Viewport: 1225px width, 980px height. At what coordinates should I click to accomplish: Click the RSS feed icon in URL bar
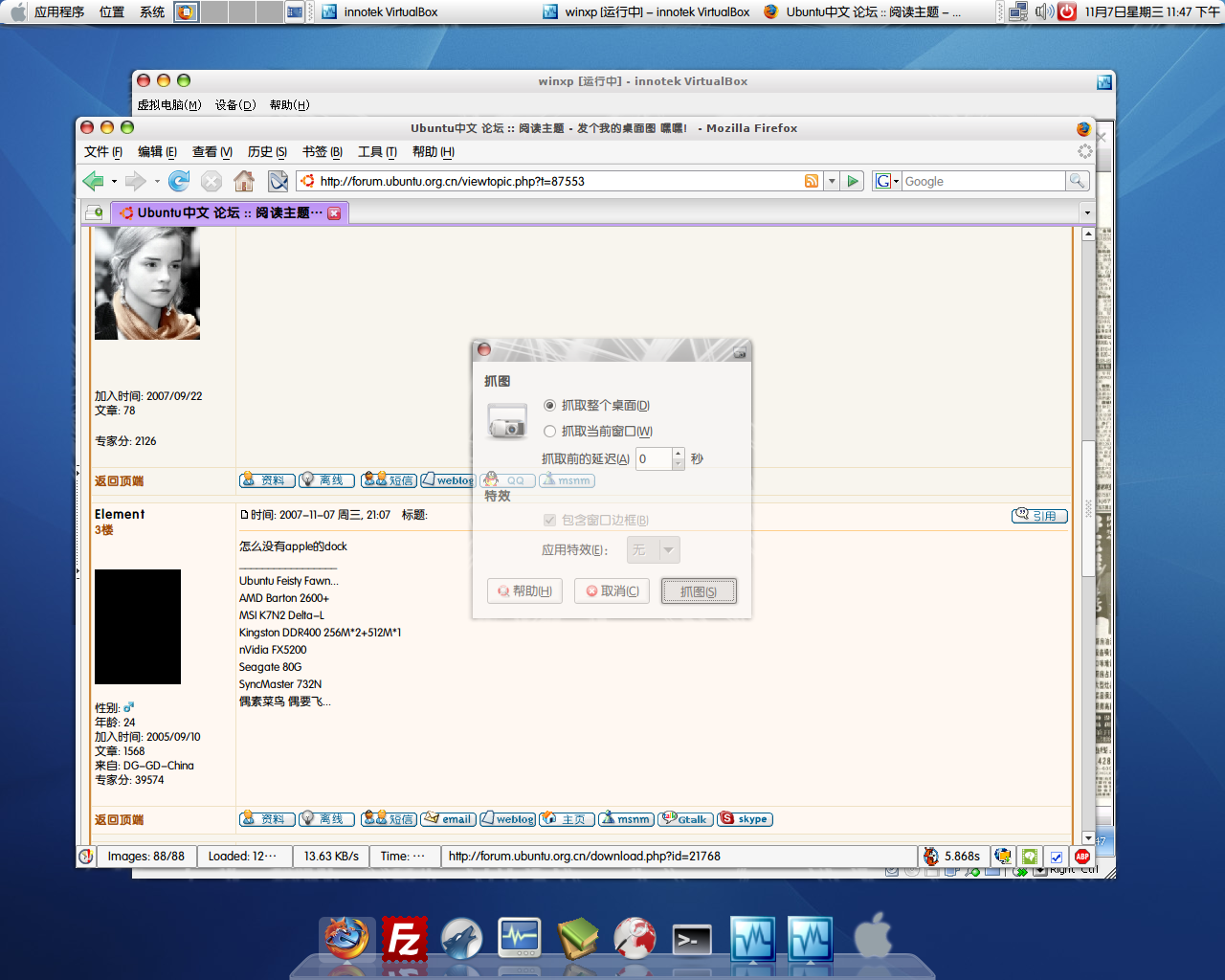(x=812, y=181)
